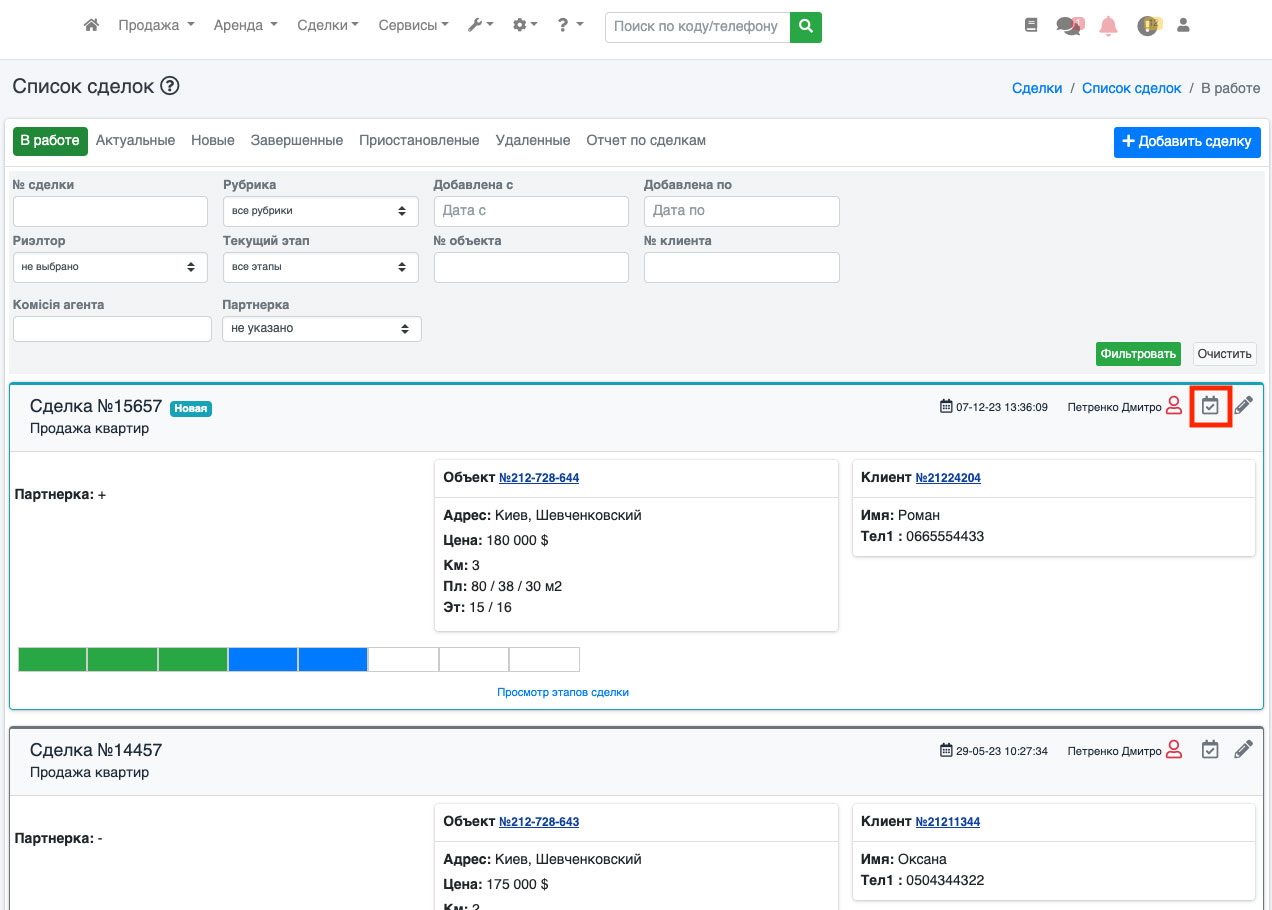Click the notifications bell icon
Viewport: 1272px width, 910px height.
point(1108,27)
